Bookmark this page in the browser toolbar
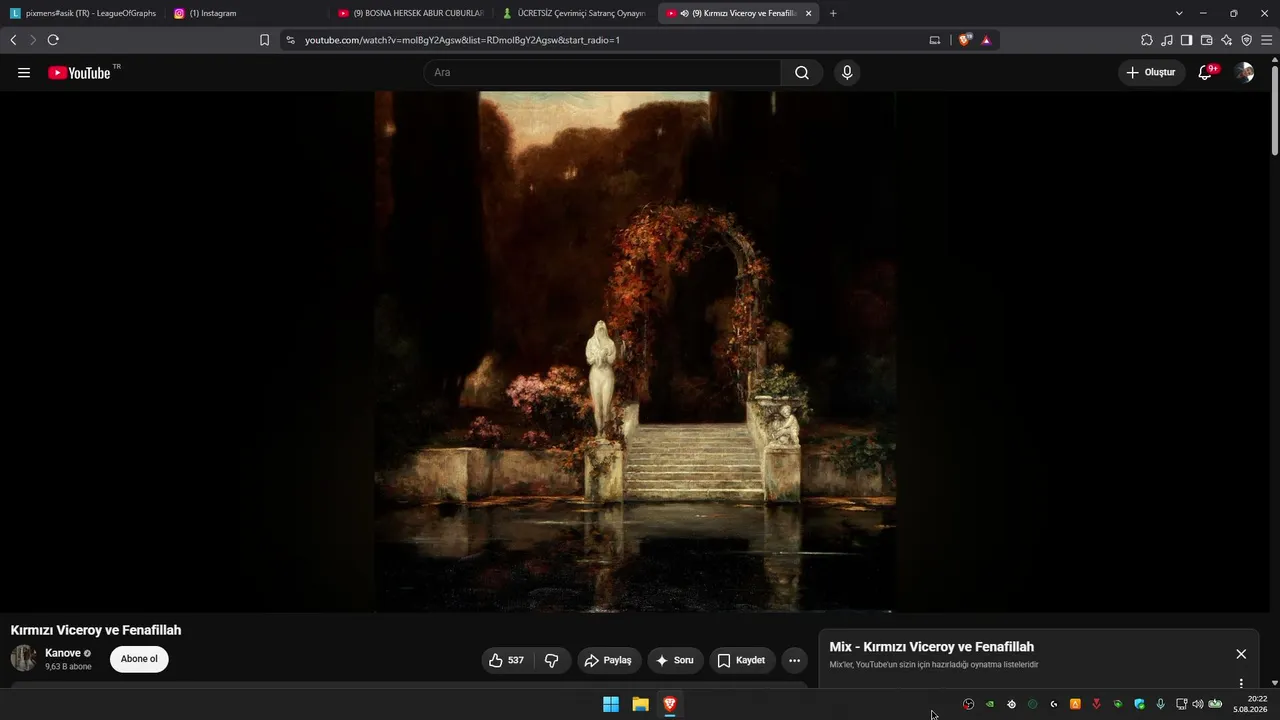Viewport: 1280px width, 720px height. (264, 40)
